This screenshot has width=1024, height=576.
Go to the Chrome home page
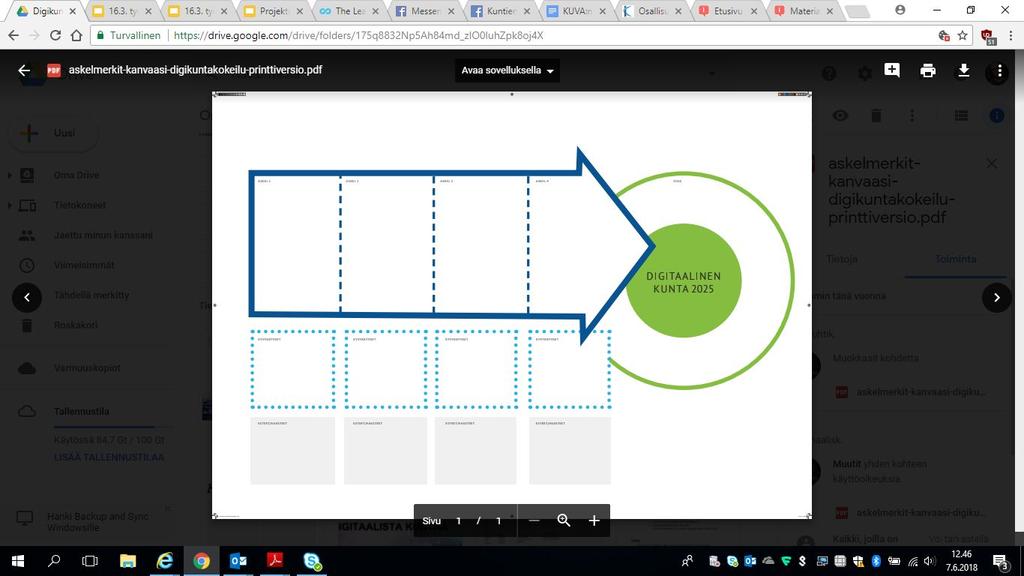click(76, 35)
